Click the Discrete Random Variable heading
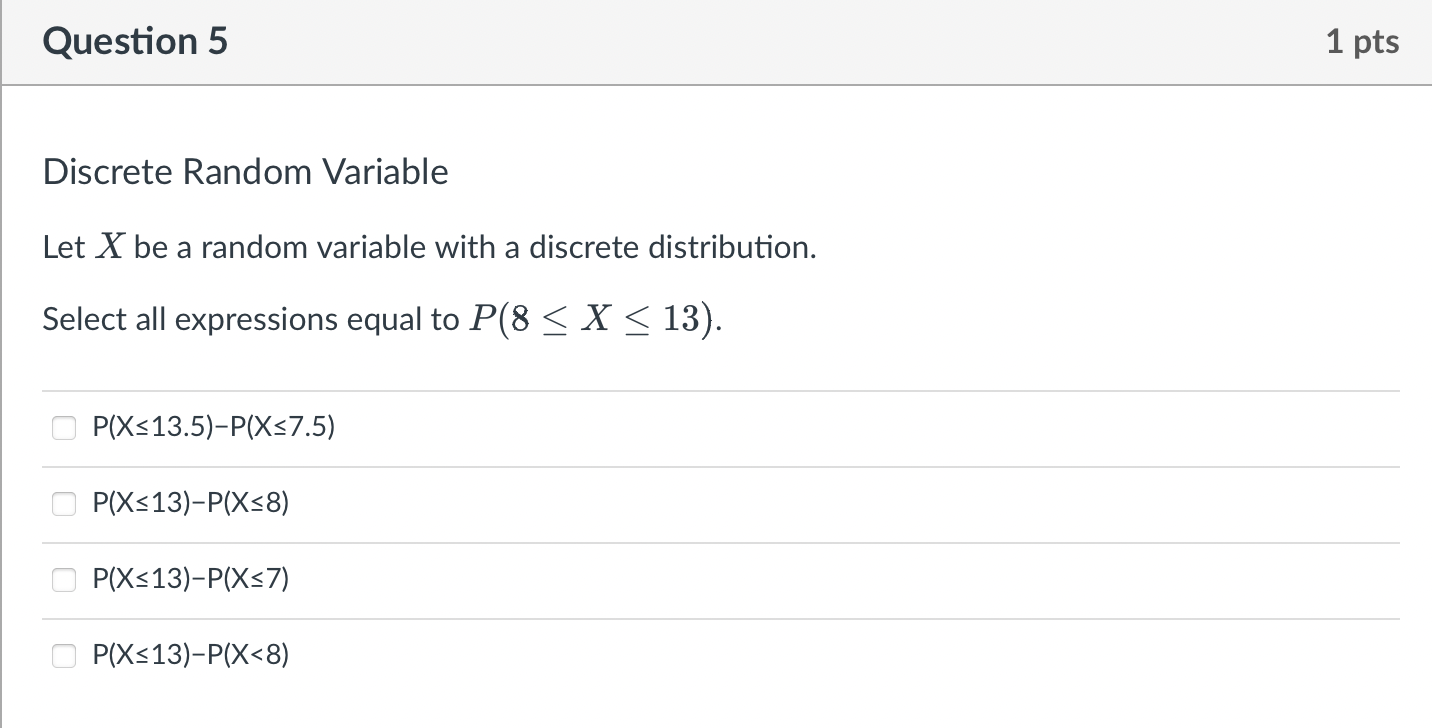This screenshot has width=1432, height=728. click(x=244, y=171)
